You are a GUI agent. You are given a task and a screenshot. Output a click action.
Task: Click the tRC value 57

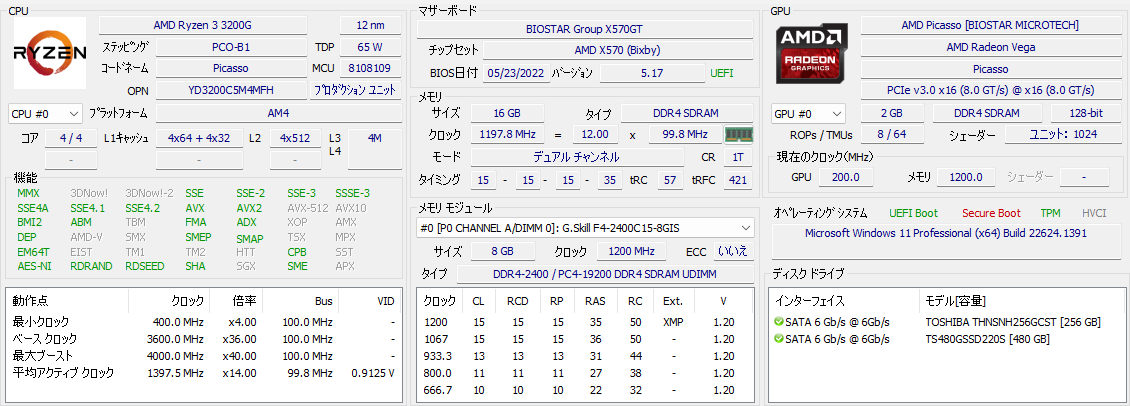point(669,180)
